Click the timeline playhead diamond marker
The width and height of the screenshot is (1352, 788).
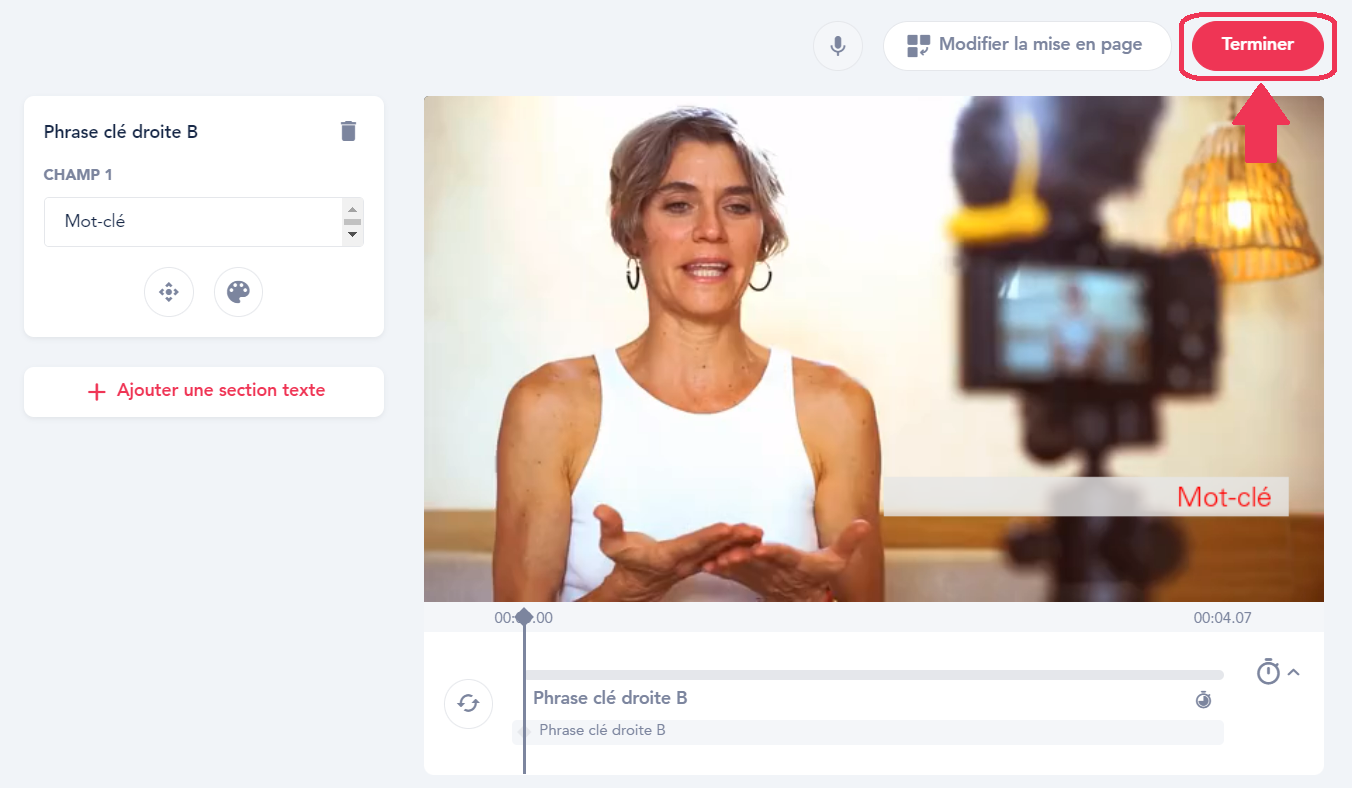tap(523, 616)
